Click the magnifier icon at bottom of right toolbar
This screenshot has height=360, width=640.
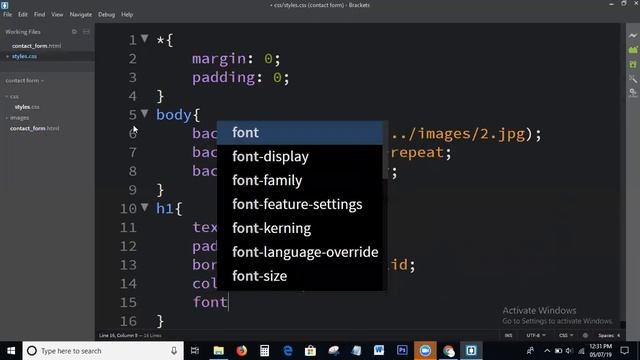pos(633,93)
